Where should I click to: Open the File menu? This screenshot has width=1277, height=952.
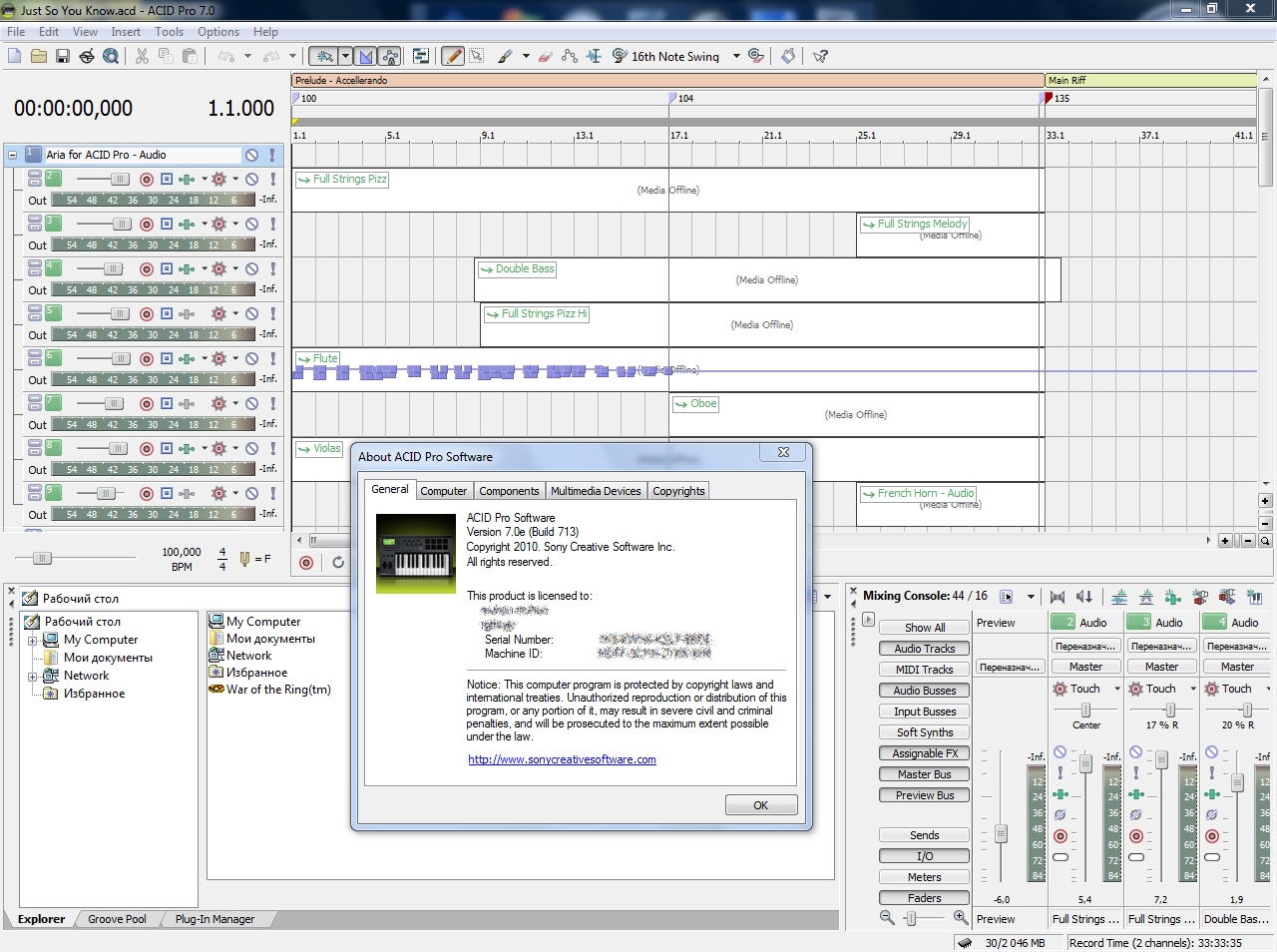(16, 32)
